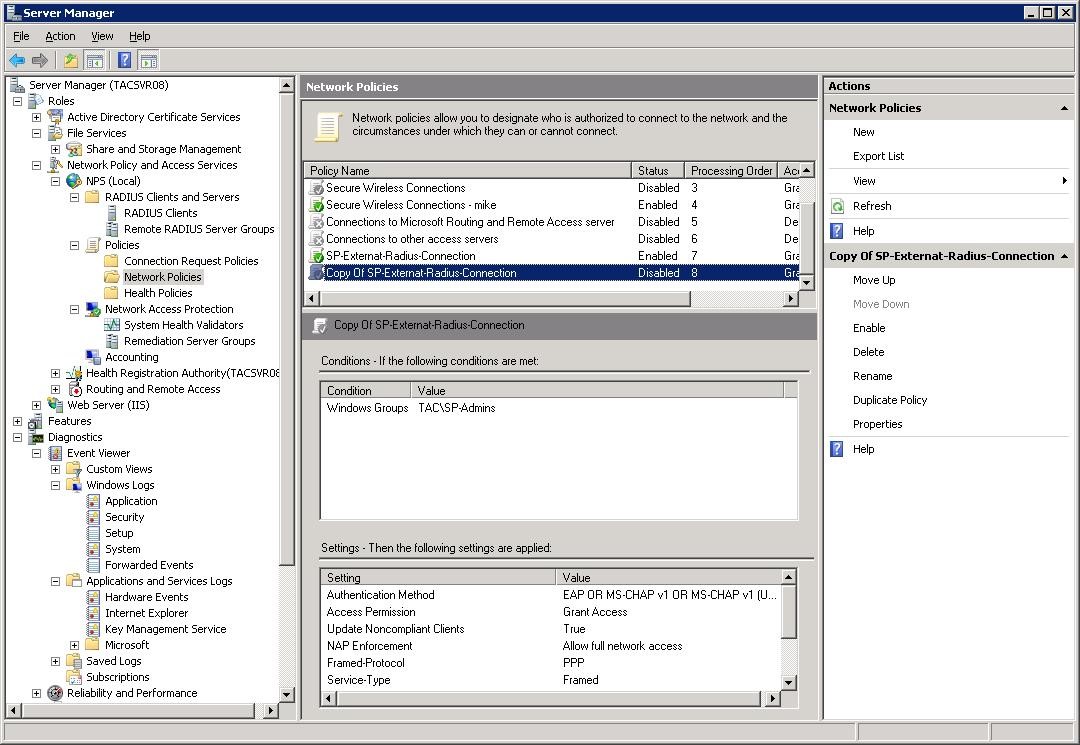This screenshot has width=1080, height=745.
Task: Collapse the Network Policies actions section
Action: 1063,108
